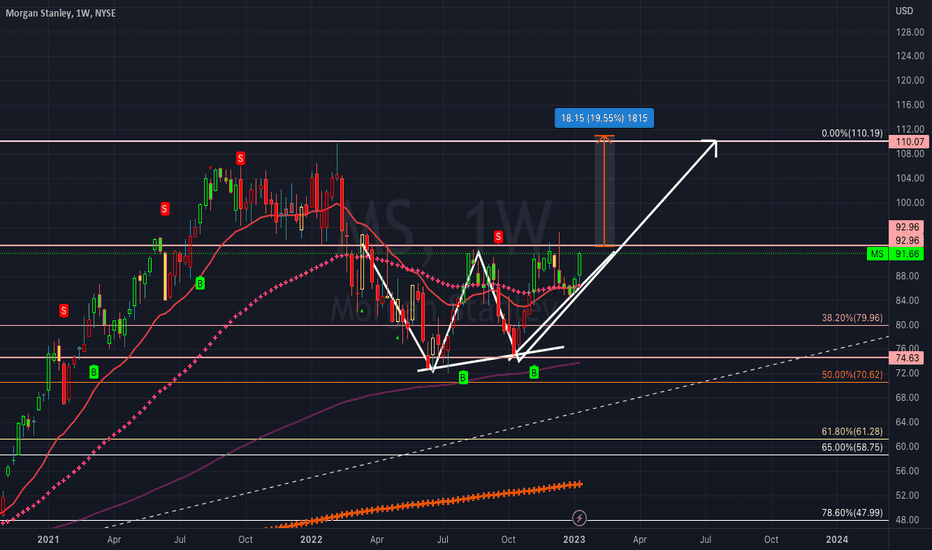The width and height of the screenshot is (932, 550).
Task: Select the 78.60%(47.99) Fibonacci label
Action: tap(852, 513)
